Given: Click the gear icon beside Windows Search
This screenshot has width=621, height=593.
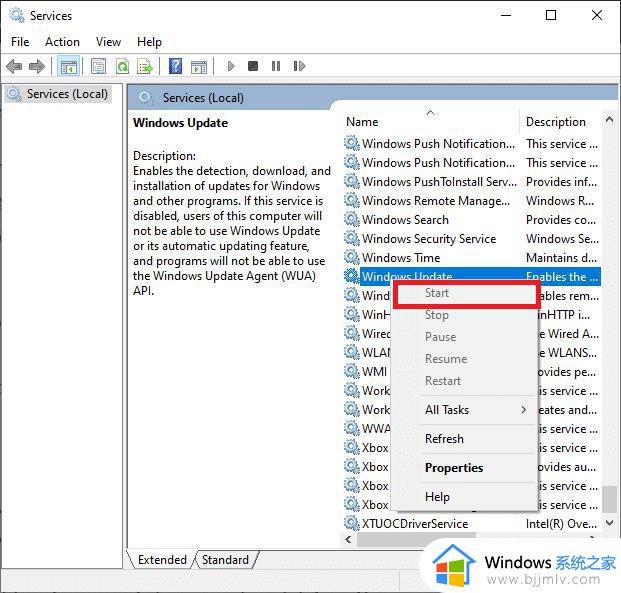Looking at the screenshot, I should pyautogui.click(x=351, y=219).
